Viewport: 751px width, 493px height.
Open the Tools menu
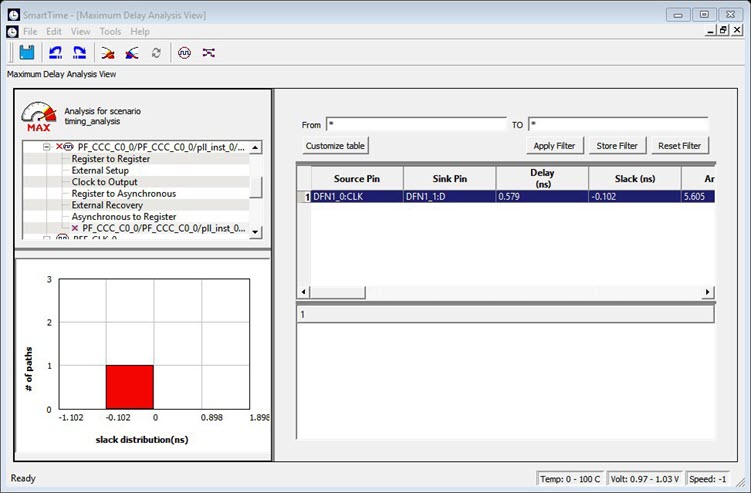click(110, 32)
